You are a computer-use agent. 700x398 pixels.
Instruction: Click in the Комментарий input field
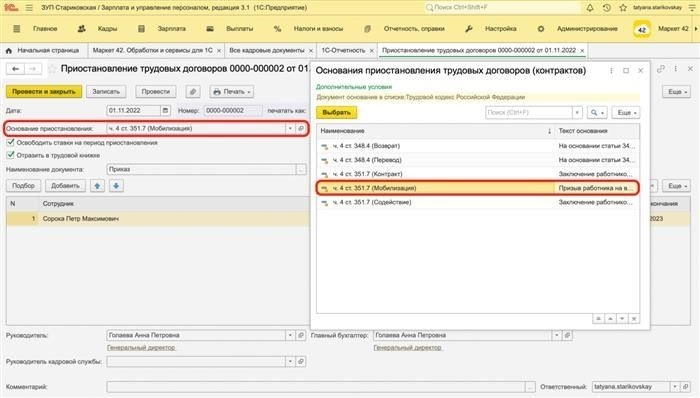click(x=316, y=387)
